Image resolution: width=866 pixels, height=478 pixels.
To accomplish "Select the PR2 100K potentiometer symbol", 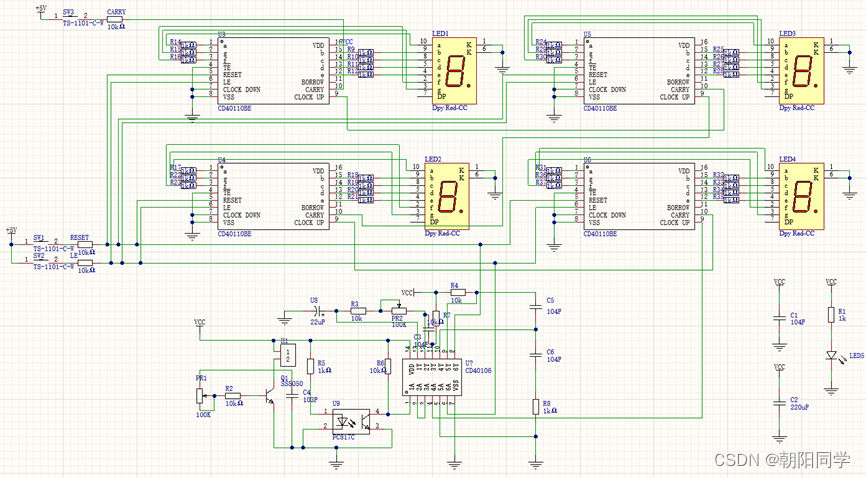I will click(398, 310).
